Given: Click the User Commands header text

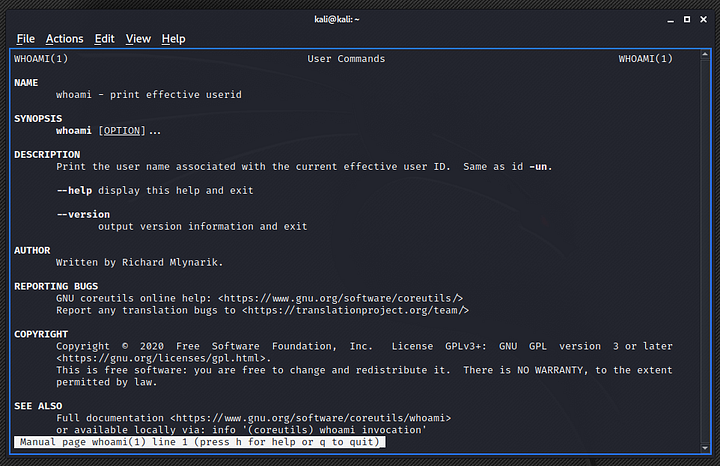Looking at the screenshot, I should click(x=346, y=59).
